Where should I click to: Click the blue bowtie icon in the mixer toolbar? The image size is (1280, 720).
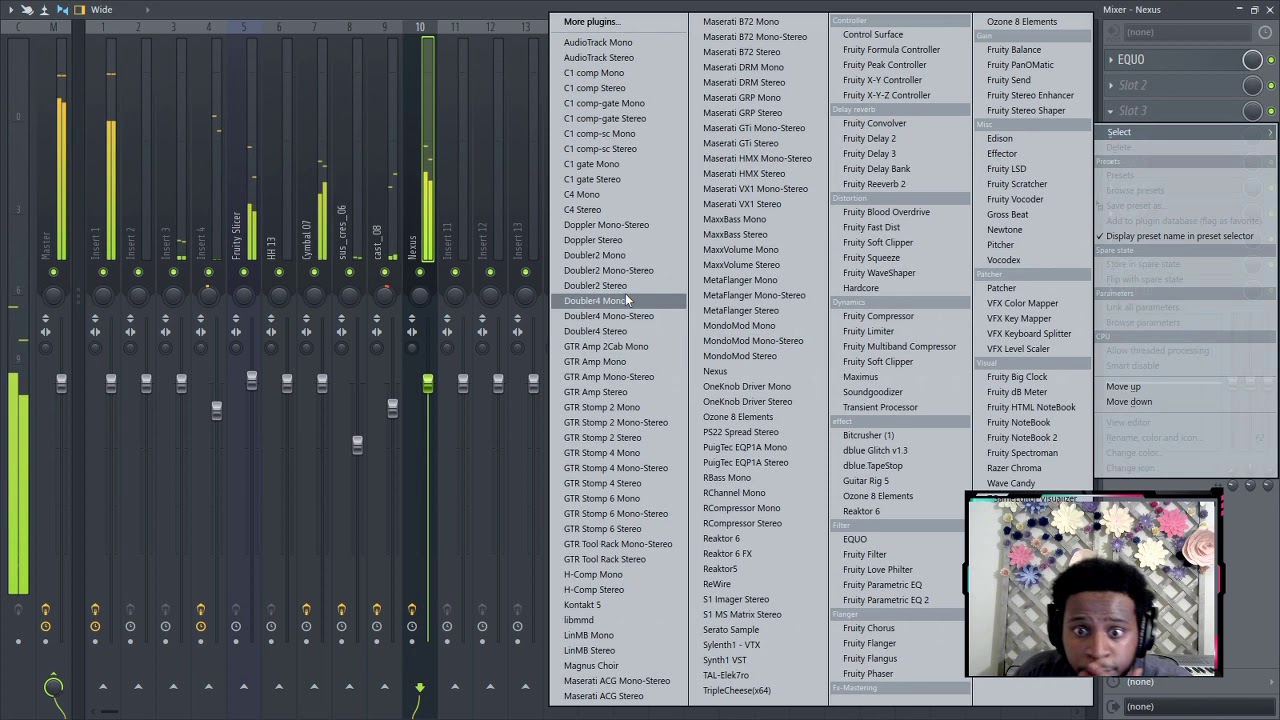coord(62,10)
